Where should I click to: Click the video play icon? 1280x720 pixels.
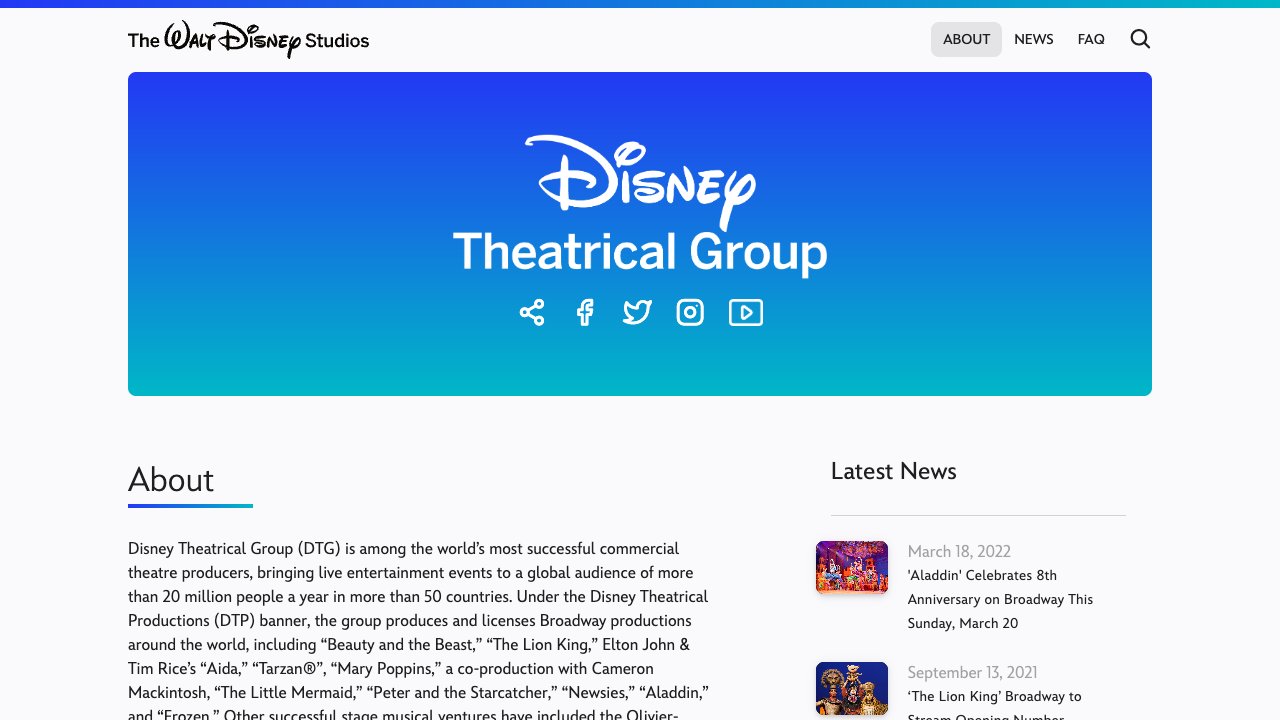pos(746,312)
